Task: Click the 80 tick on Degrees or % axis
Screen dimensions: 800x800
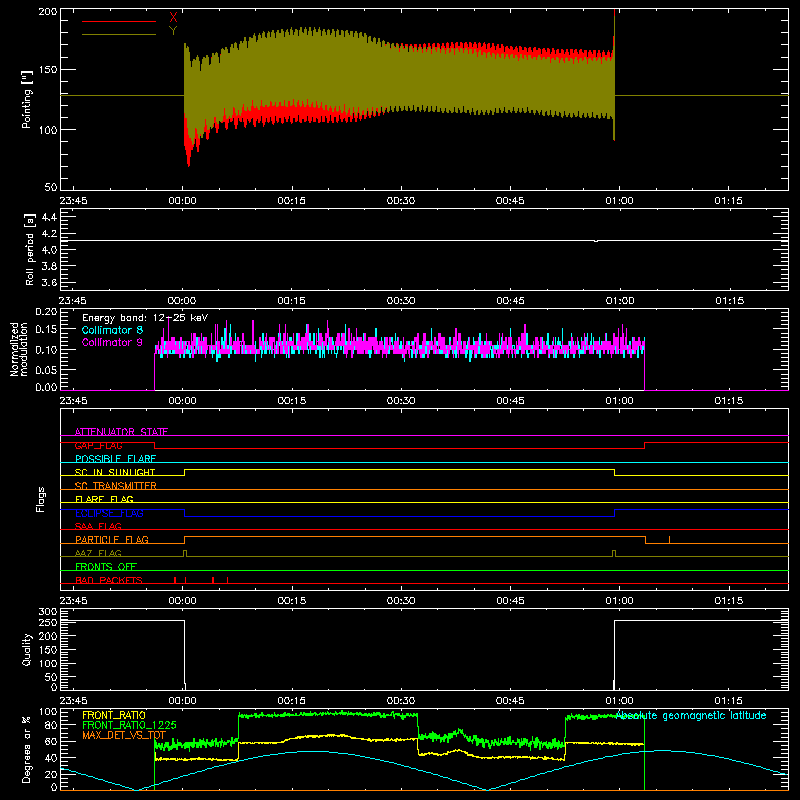Action: (x=51, y=725)
